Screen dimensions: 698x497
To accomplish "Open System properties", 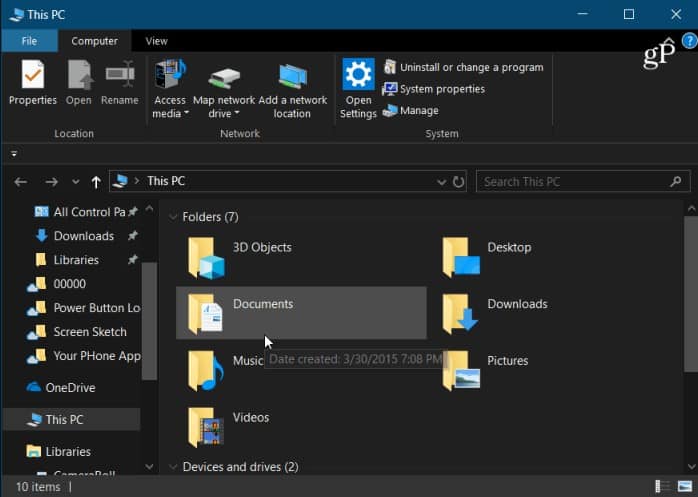I will tap(434, 89).
